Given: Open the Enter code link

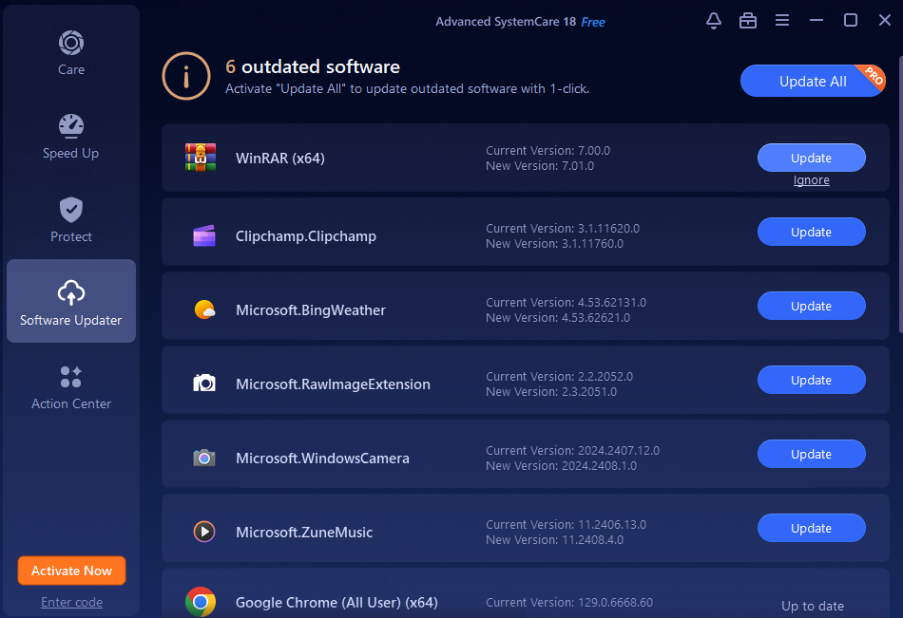Looking at the screenshot, I should point(71,602).
